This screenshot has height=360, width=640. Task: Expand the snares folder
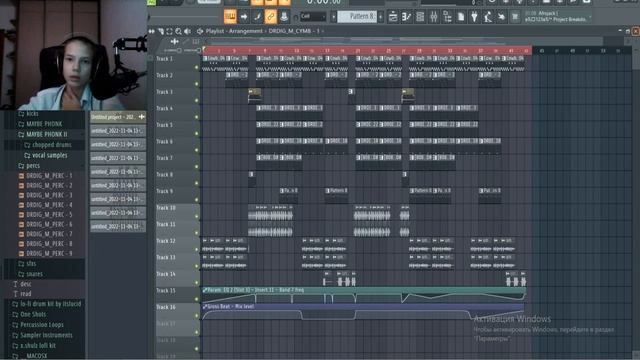[31, 274]
